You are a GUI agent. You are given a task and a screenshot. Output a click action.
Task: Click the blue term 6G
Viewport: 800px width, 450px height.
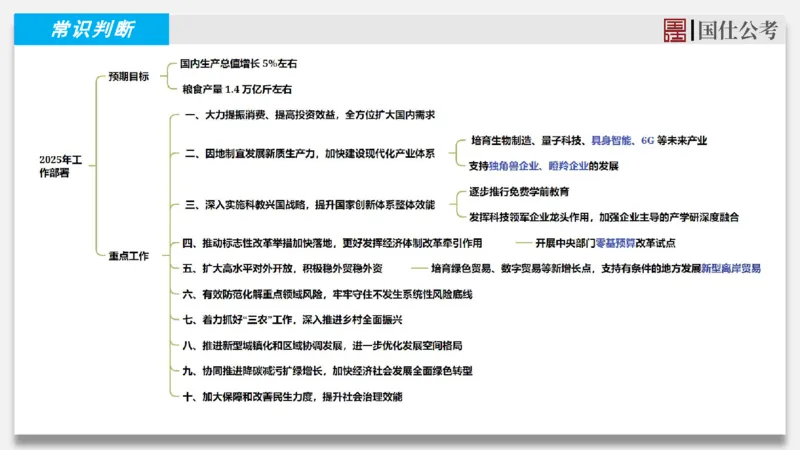click(647, 140)
